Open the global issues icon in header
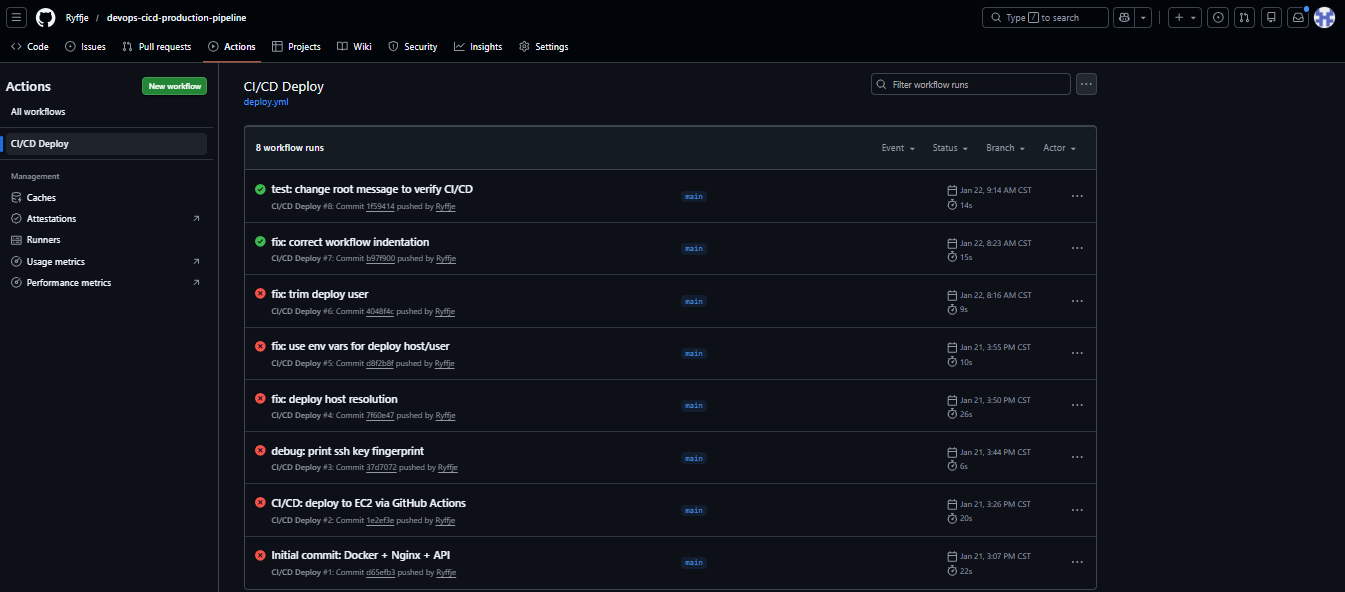Screen dimensions: 1345x592 coord(1217,18)
